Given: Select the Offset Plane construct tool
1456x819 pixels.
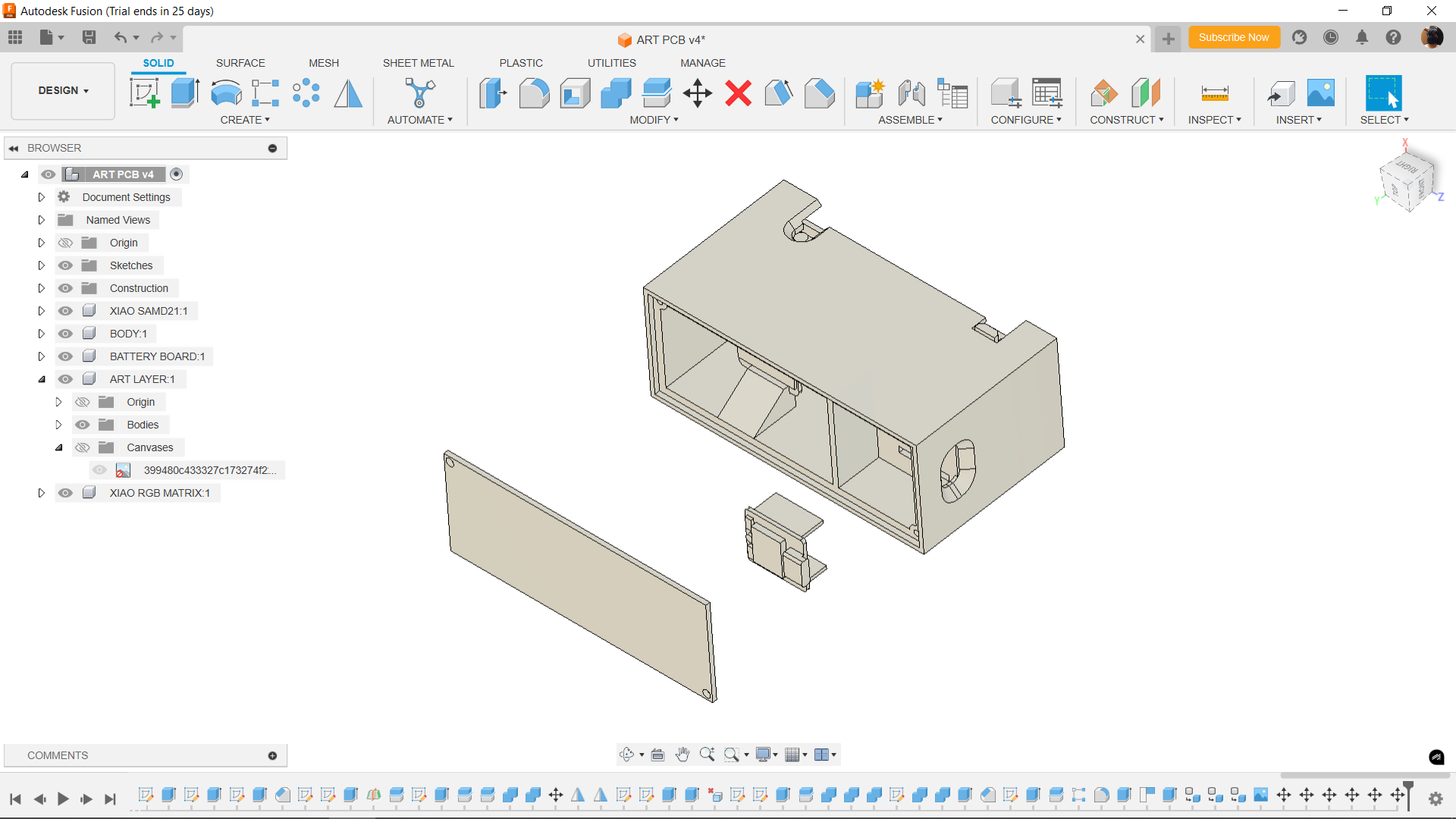Looking at the screenshot, I should [x=1104, y=93].
